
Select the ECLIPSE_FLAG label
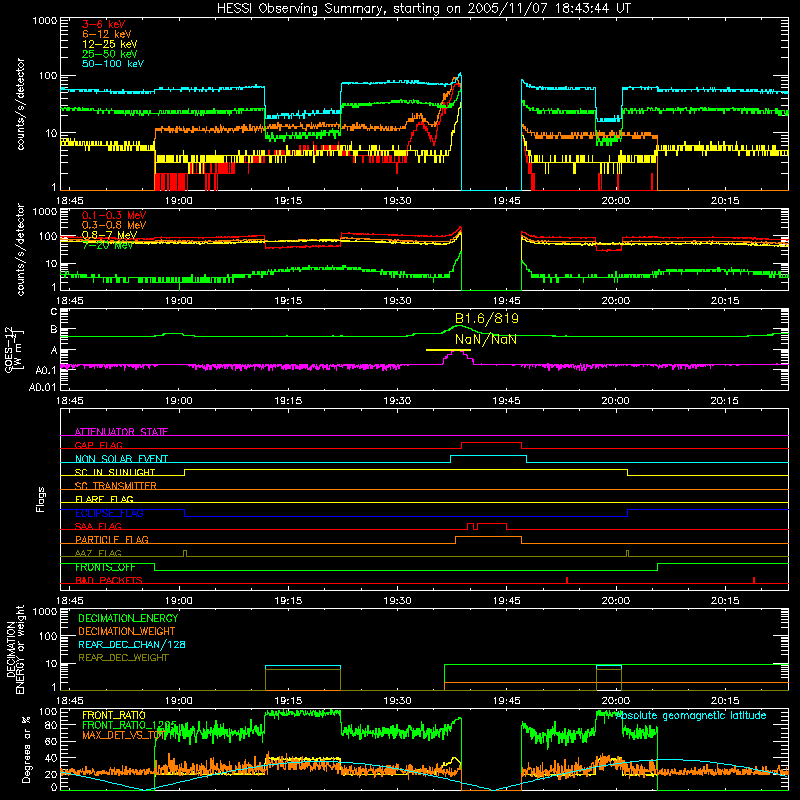point(109,513)
